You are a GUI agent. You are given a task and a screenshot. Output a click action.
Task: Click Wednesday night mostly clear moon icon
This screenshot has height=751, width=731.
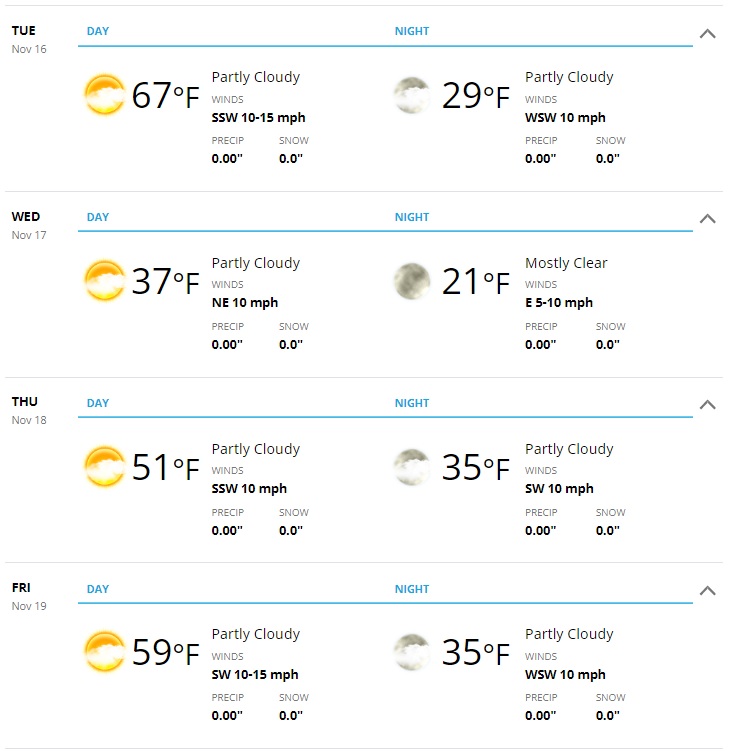click(x=411, y=281)
